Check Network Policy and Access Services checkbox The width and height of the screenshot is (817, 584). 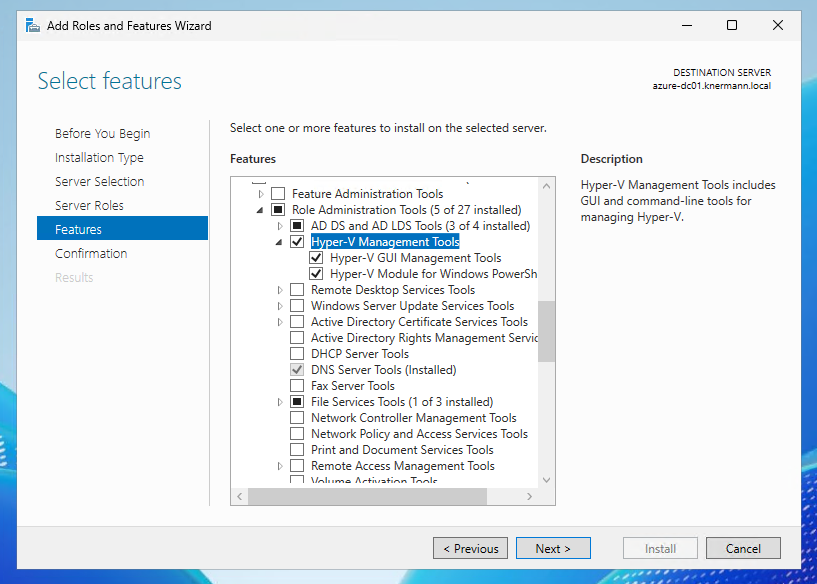pos(297,434)
